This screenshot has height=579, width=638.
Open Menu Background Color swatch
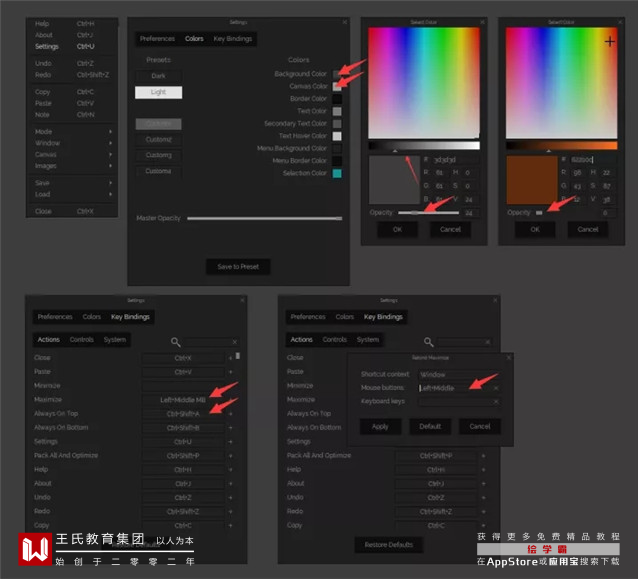337,149
